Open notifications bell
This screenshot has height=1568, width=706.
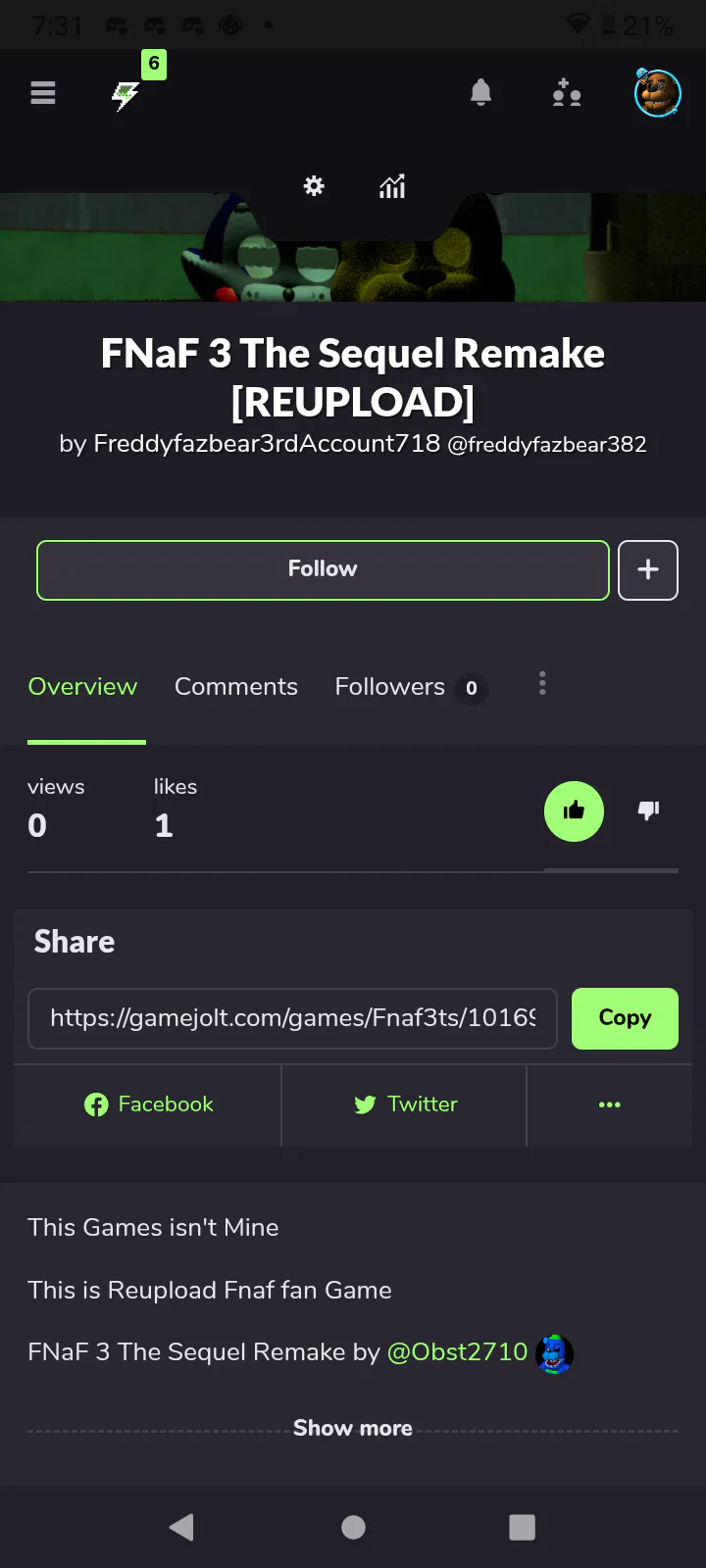pos(480,93)
